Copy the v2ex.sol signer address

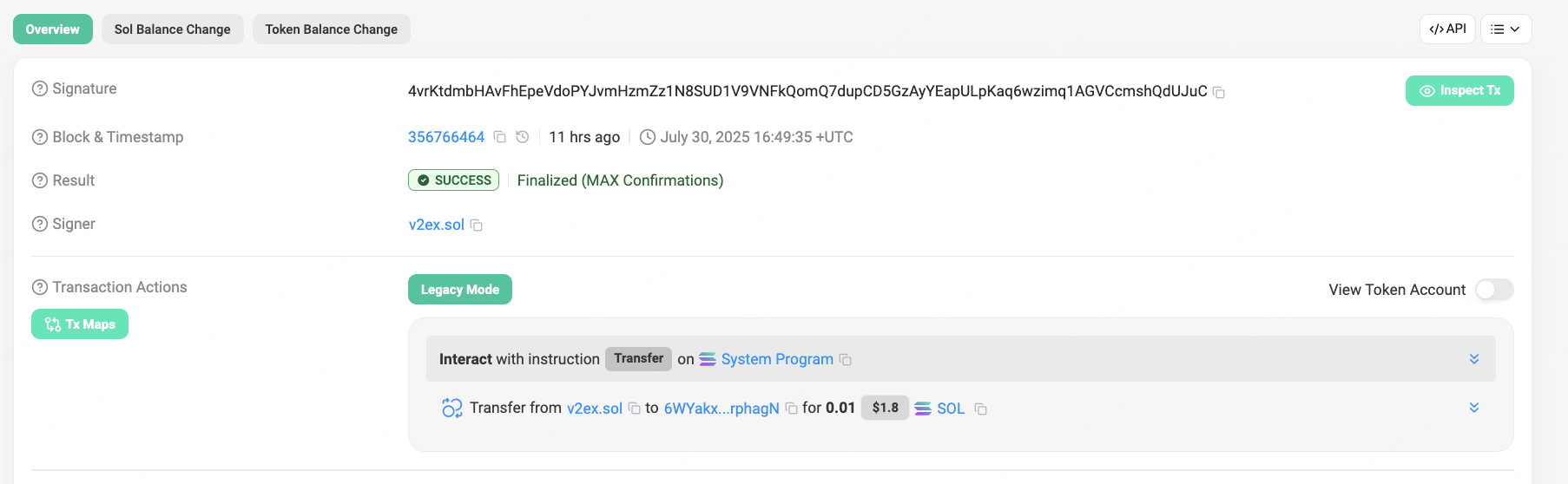(477, 226)
